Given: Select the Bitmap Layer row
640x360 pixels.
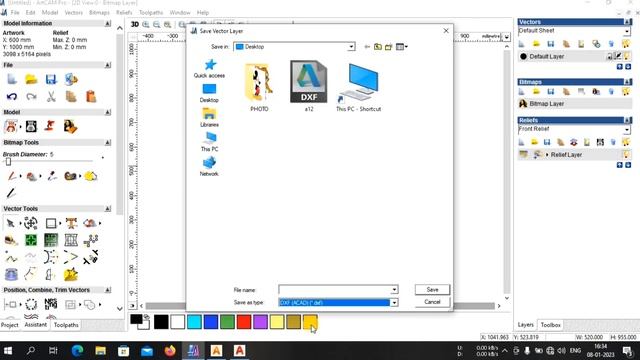Looking at the screenshot, I should 575,104.
